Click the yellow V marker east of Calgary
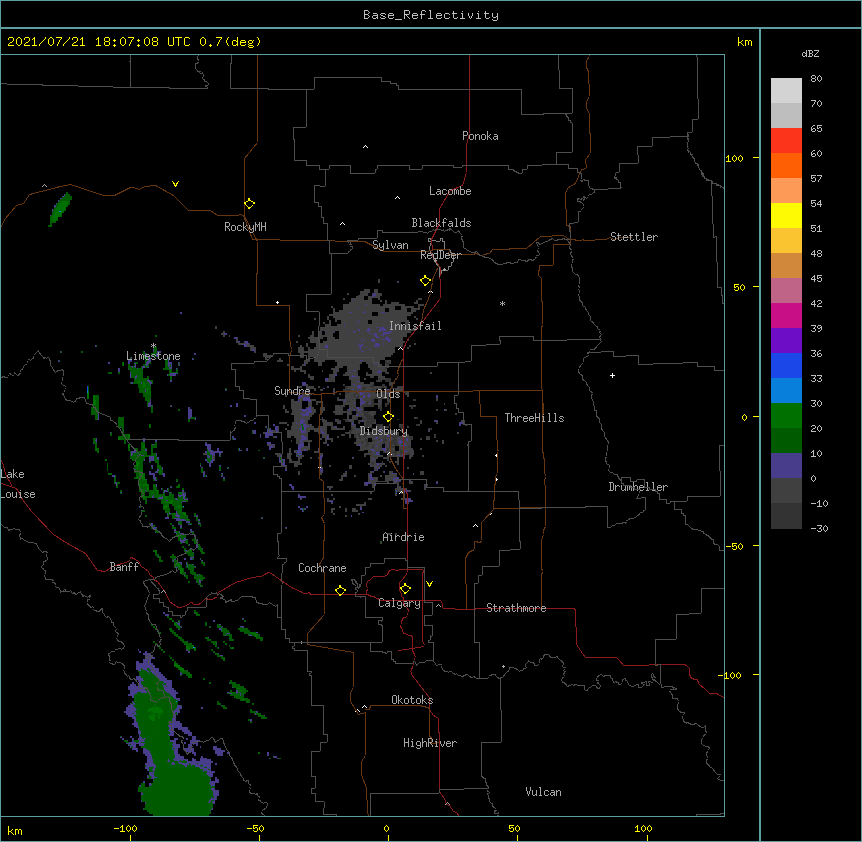 429,584
